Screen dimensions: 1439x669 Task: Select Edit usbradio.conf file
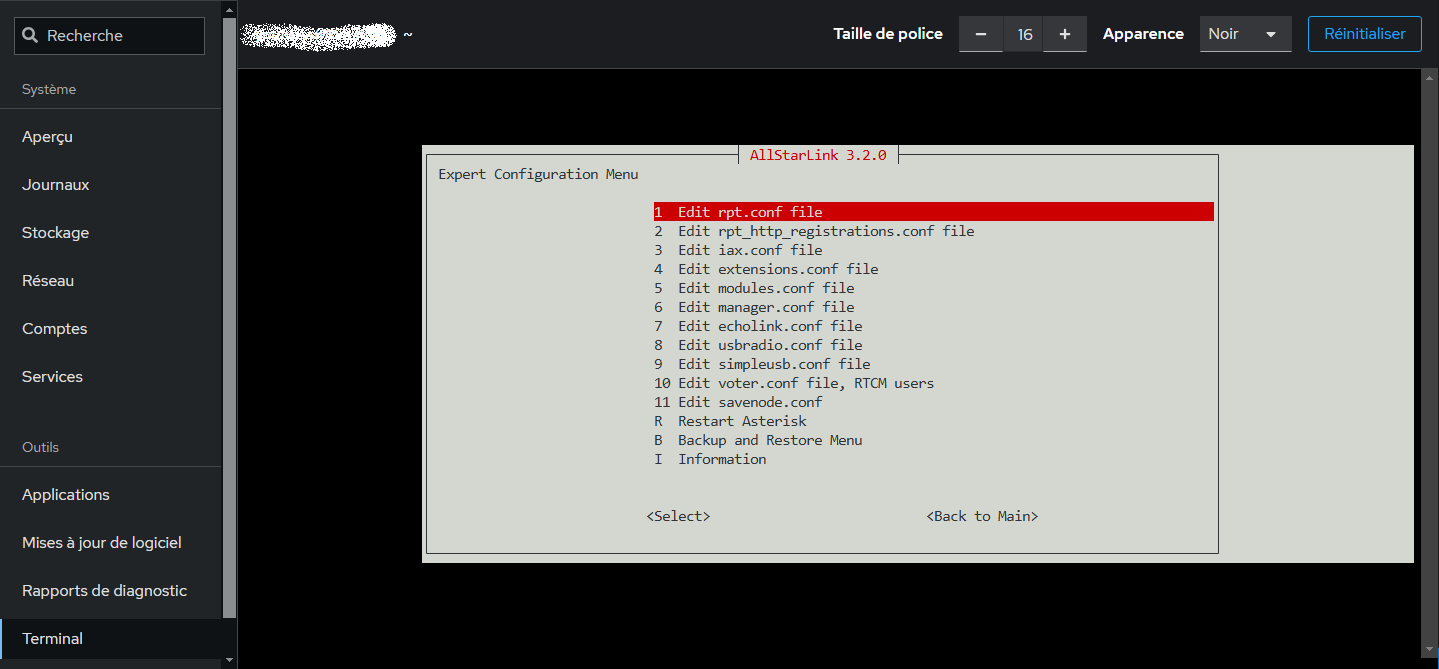click(x=758, y=345)
